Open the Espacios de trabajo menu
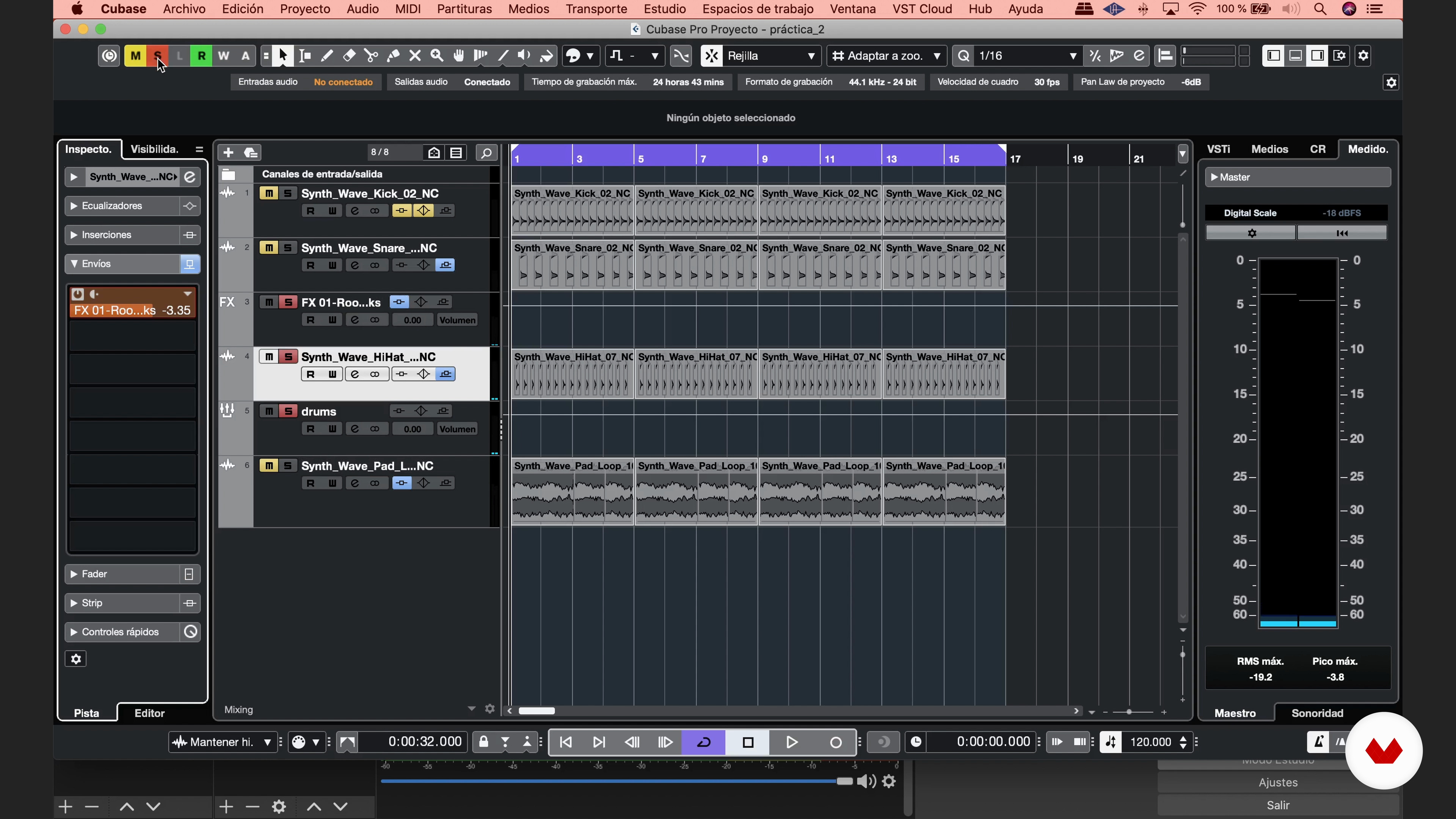 [758, 9]
